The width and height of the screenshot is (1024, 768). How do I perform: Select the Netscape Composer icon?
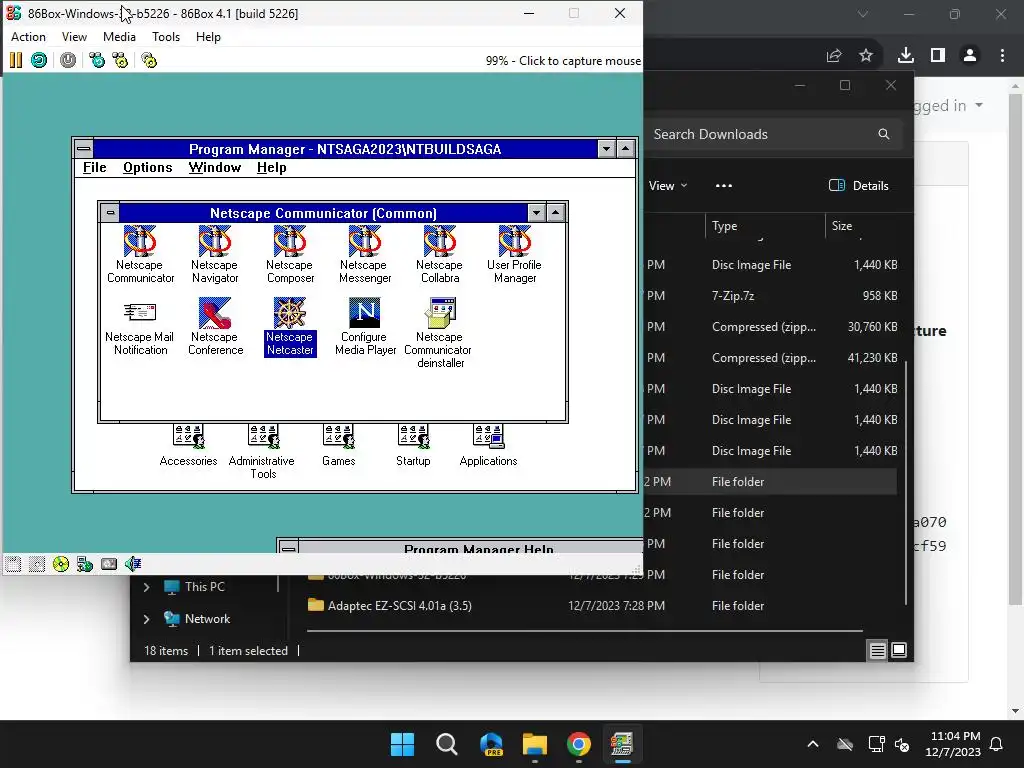point(290,254)
